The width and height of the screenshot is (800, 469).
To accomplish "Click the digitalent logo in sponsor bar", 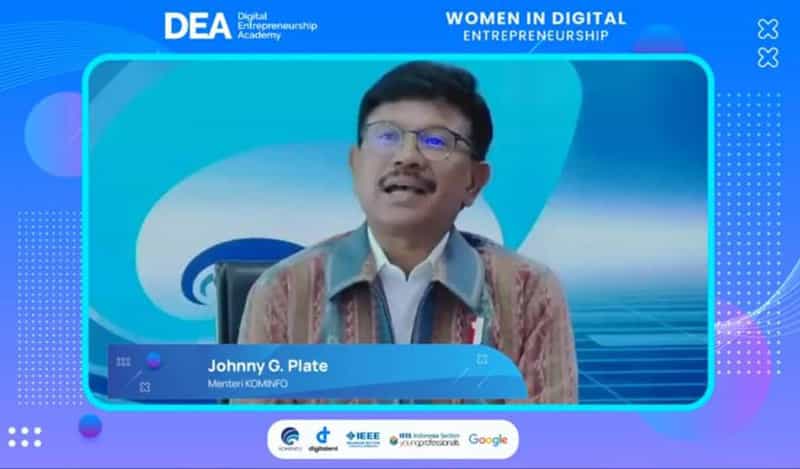I will coord(323,439).
